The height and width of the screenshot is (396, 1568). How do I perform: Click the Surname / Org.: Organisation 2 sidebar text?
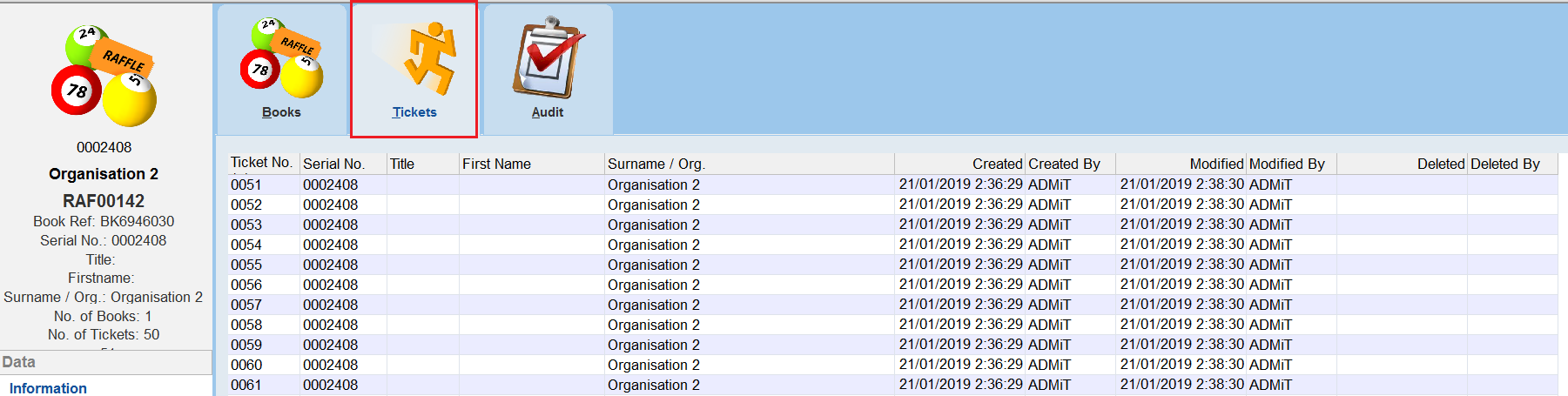click(103, 297)
